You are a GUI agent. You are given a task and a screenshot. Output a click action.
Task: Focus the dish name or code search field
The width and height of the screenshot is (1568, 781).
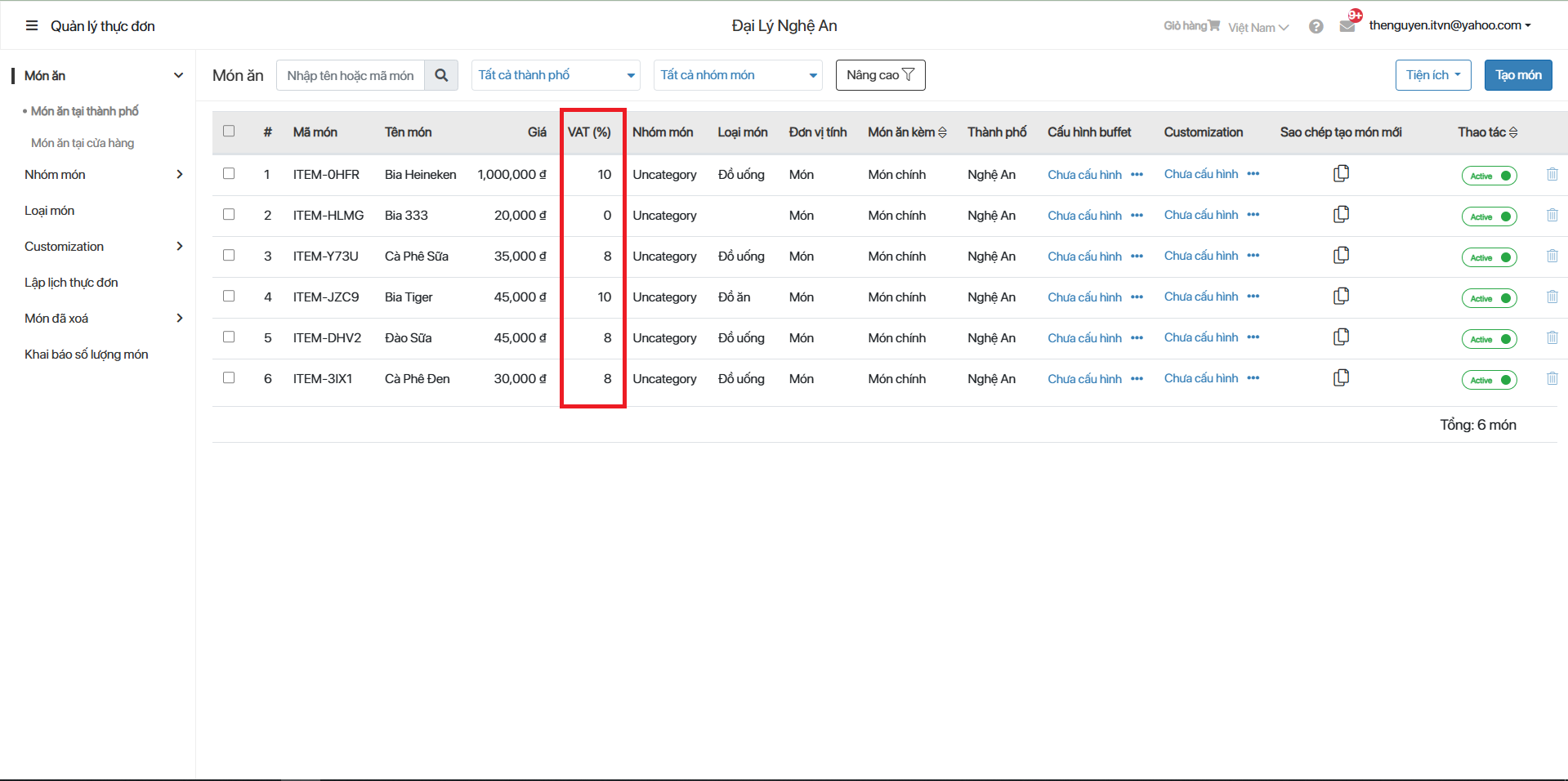351,75
